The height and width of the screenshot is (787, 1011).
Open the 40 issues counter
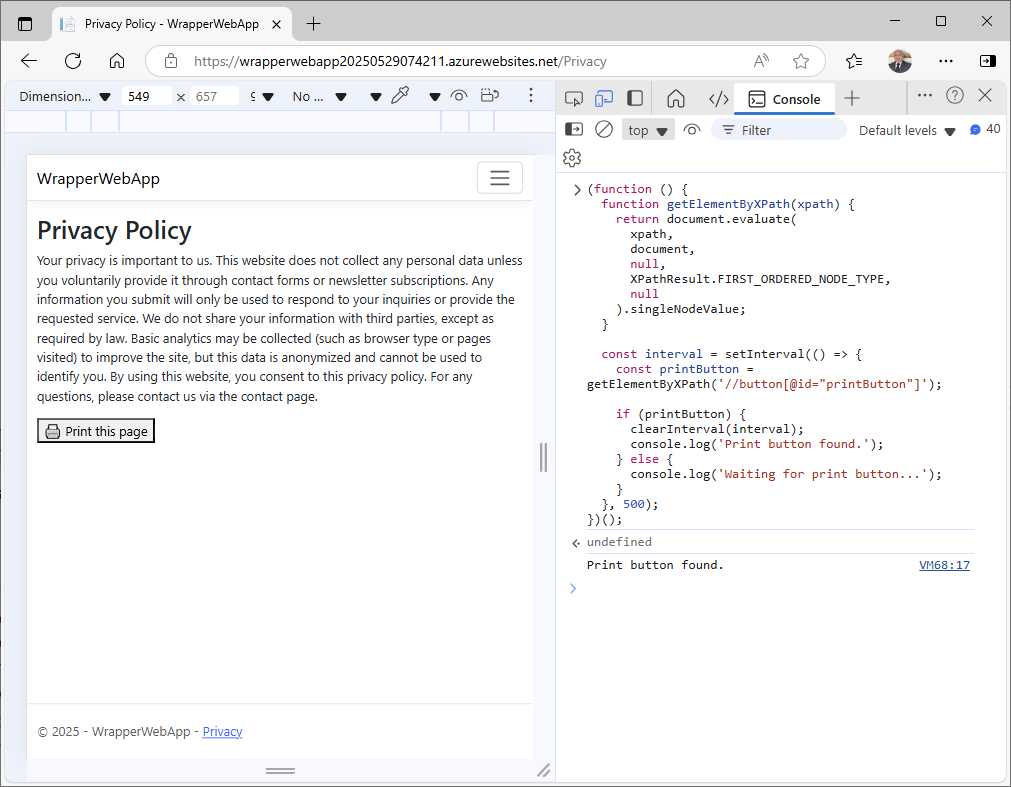pos(985,130)
